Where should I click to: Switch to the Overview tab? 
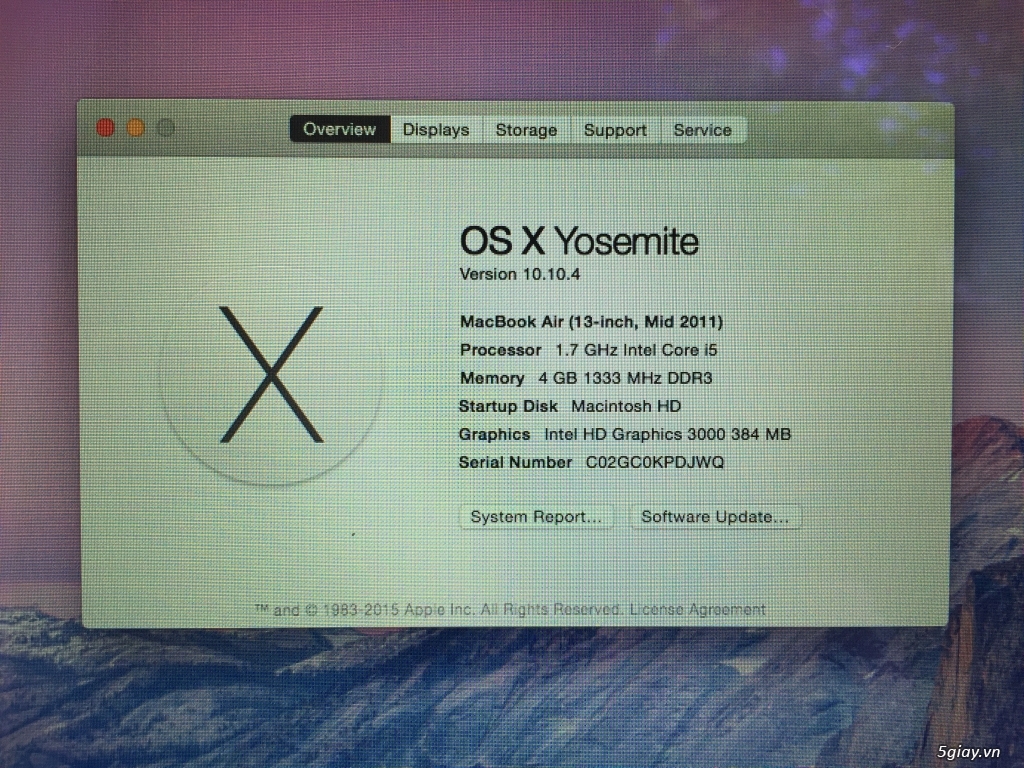(340, 129)
